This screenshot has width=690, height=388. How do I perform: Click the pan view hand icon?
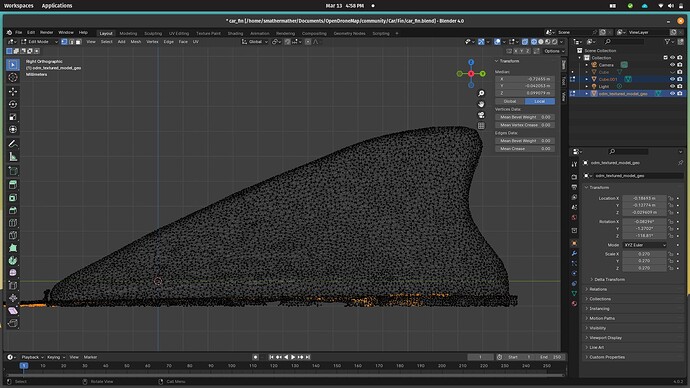tap(481, 104)
